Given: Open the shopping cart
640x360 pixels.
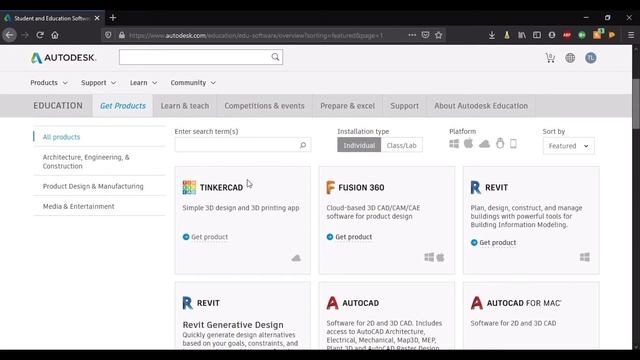Looking at the screenshot, I should coord(550,58).
